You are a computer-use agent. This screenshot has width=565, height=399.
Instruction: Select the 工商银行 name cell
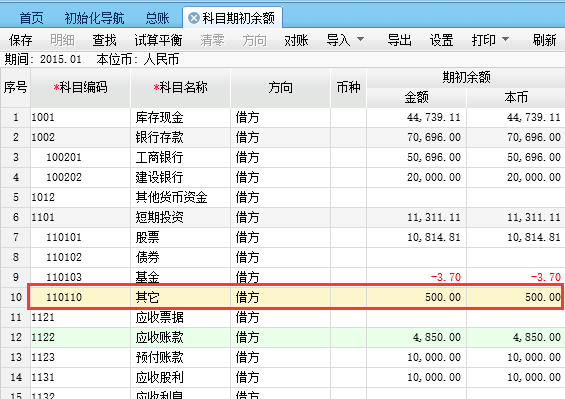point(181,158)
